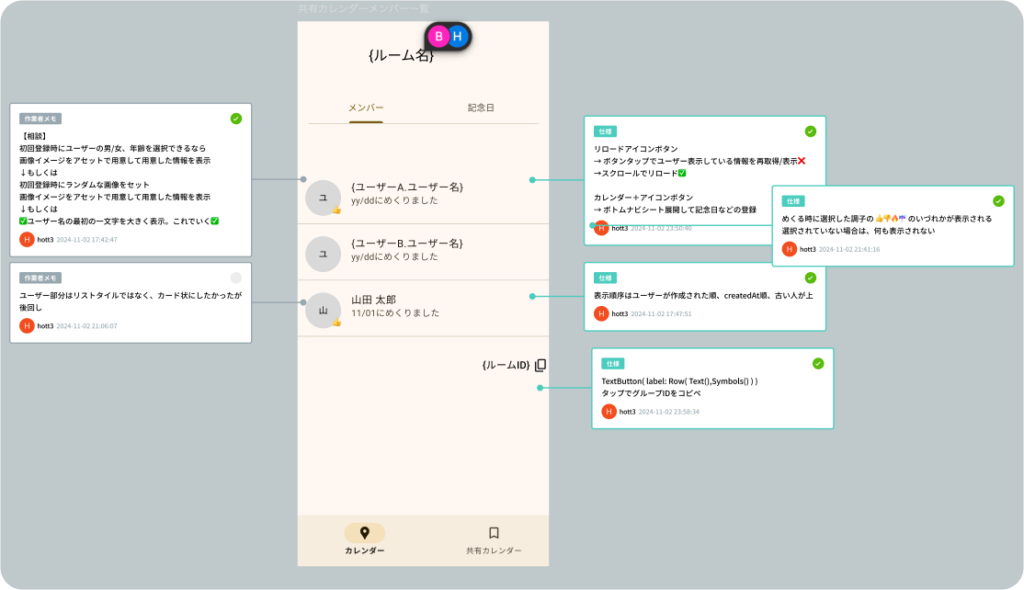Click the カレンダー map pin icon
This screenshot has height=590, width=1024.
click(364, 533)
